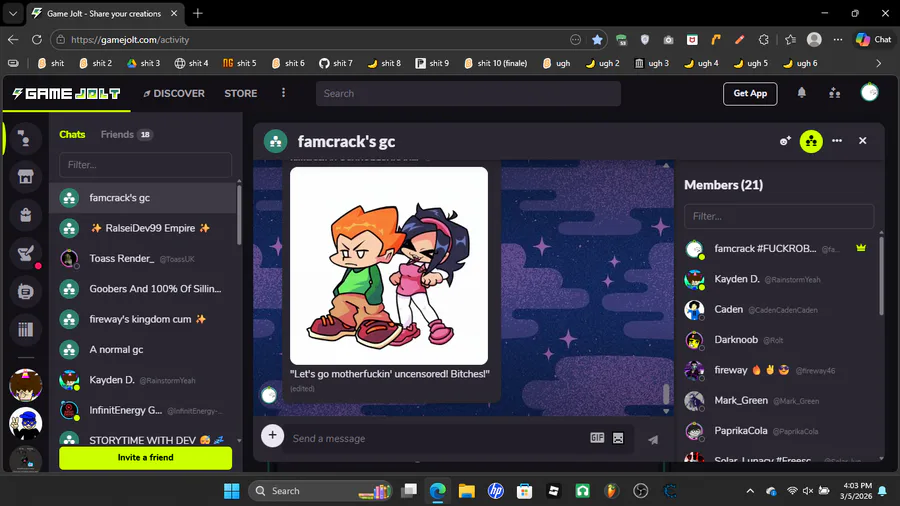900x506 pixels.
Task: Open the RalseiDev99 Empire chat
Action: pos(143,228)
